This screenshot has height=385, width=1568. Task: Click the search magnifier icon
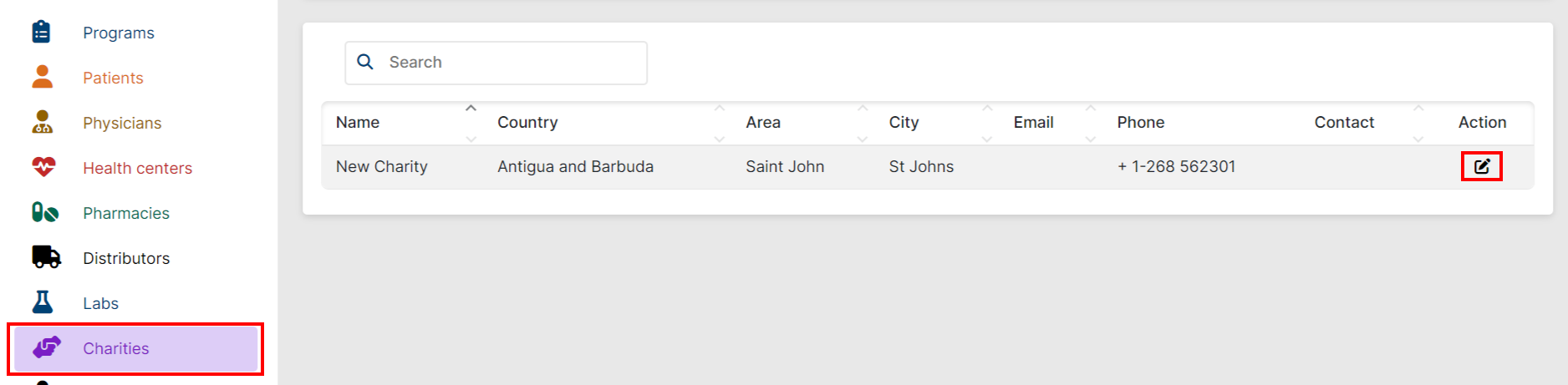365,62
